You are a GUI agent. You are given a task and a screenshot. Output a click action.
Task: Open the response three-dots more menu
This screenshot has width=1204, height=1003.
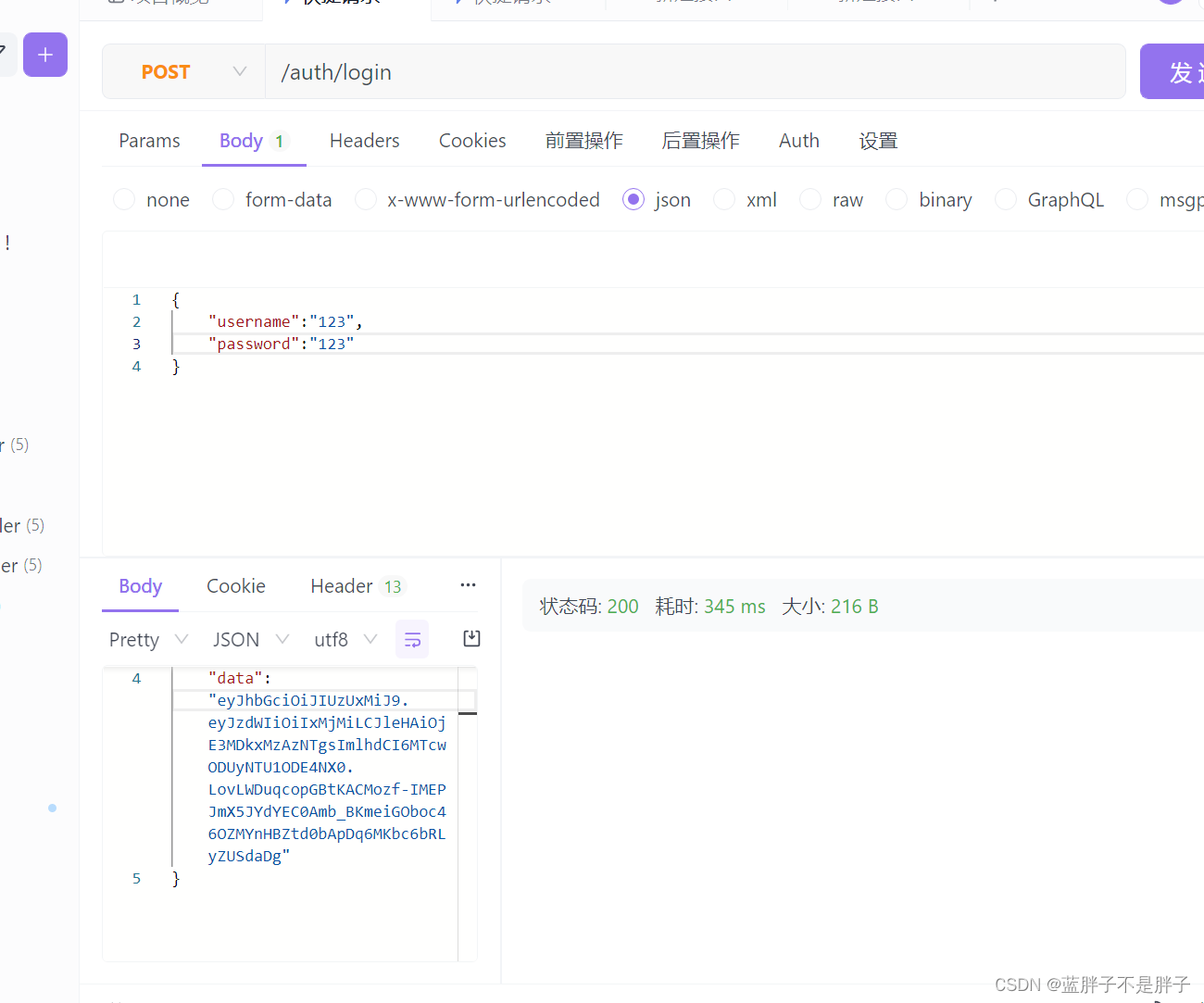(468, 585)
